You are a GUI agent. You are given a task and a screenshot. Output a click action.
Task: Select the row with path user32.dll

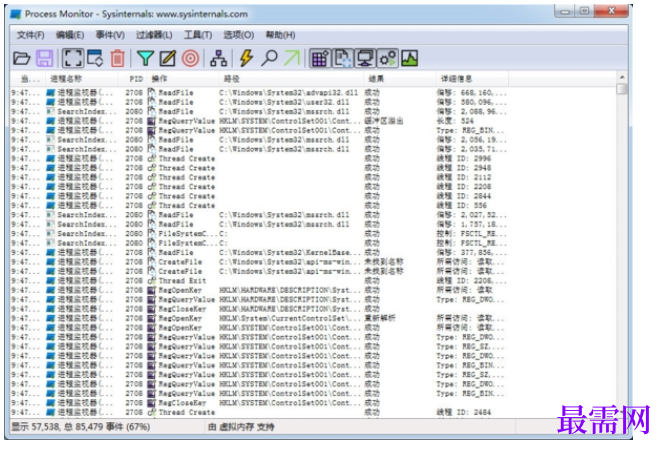(259, 102)
